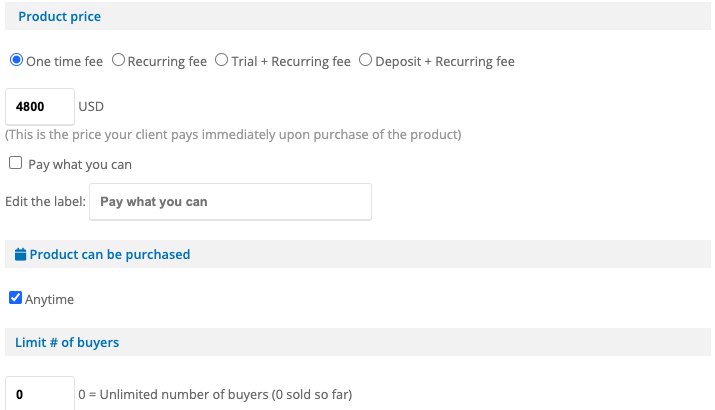Viewport: 715px width, 410px height.
Task: Pick the Deposit + Recurring fee radio option
Action: click(365, 60)
